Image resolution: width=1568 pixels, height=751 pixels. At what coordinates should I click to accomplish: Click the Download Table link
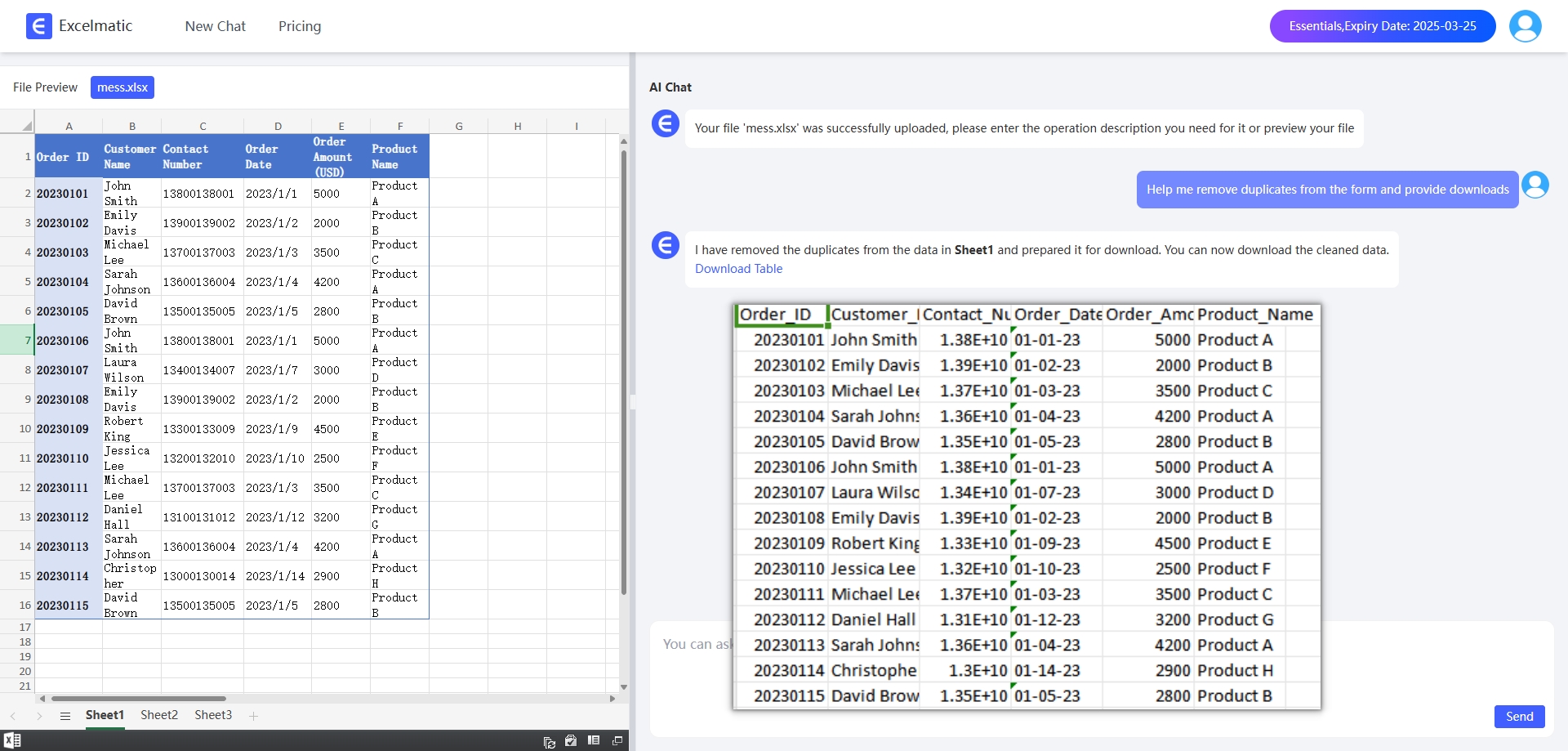(x=738, y=269)
